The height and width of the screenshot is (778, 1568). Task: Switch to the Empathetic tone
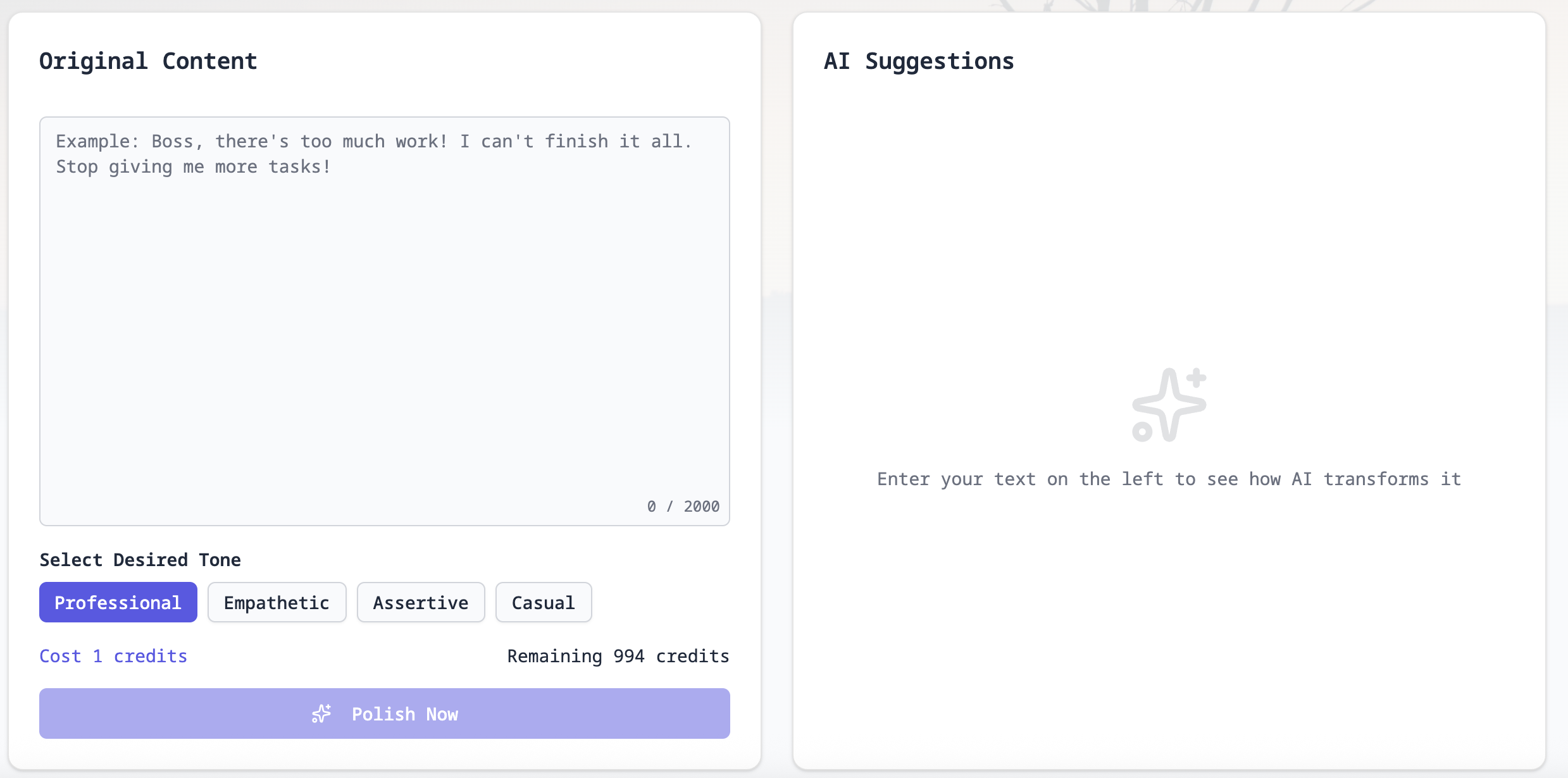click(277, 602)
